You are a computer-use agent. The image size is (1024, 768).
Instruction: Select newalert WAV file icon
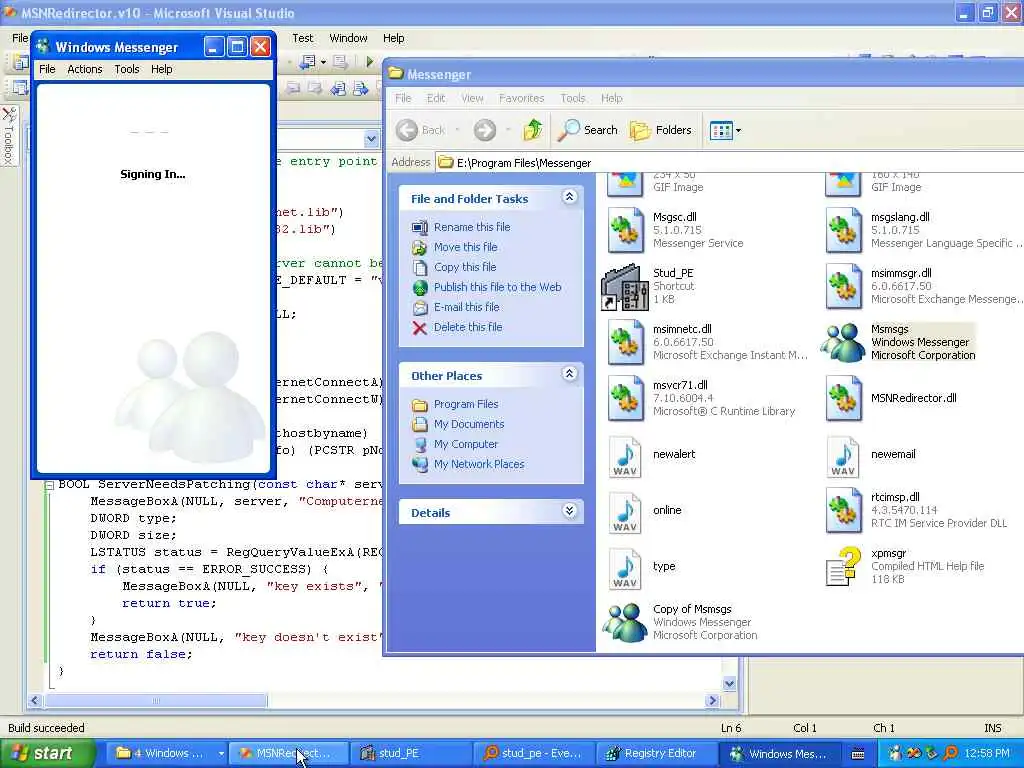tap(625, 455)
